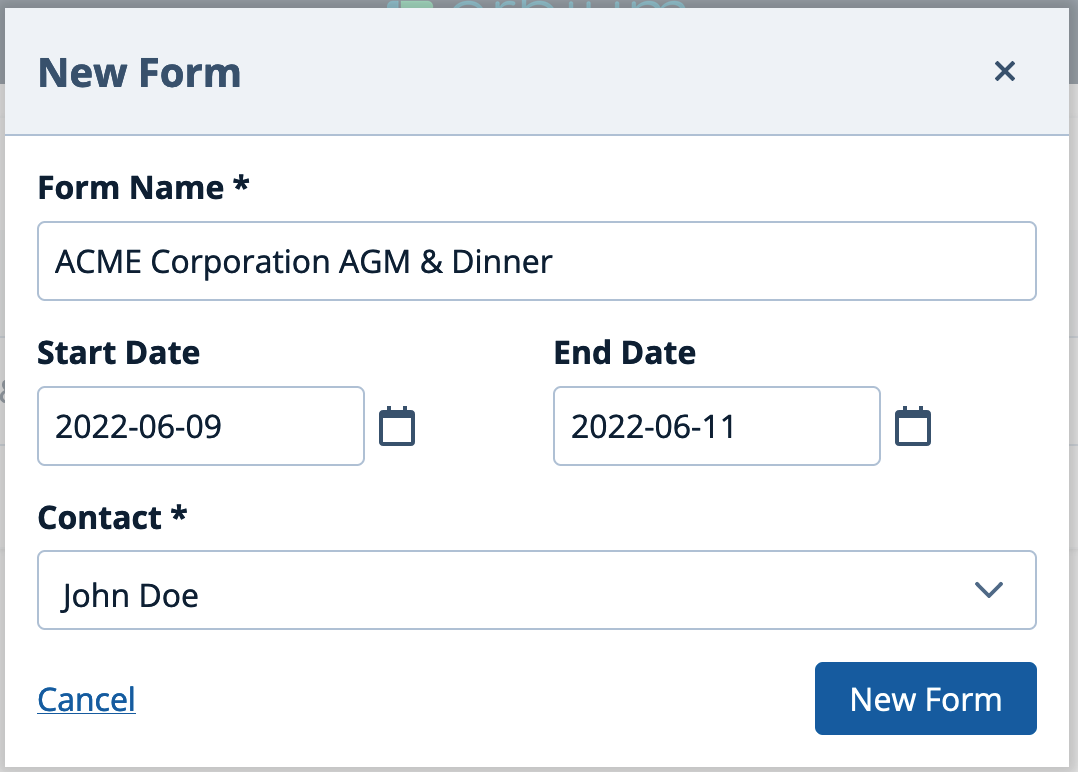Click the Start Date field showing 2022-06-09

click(200, 425)
